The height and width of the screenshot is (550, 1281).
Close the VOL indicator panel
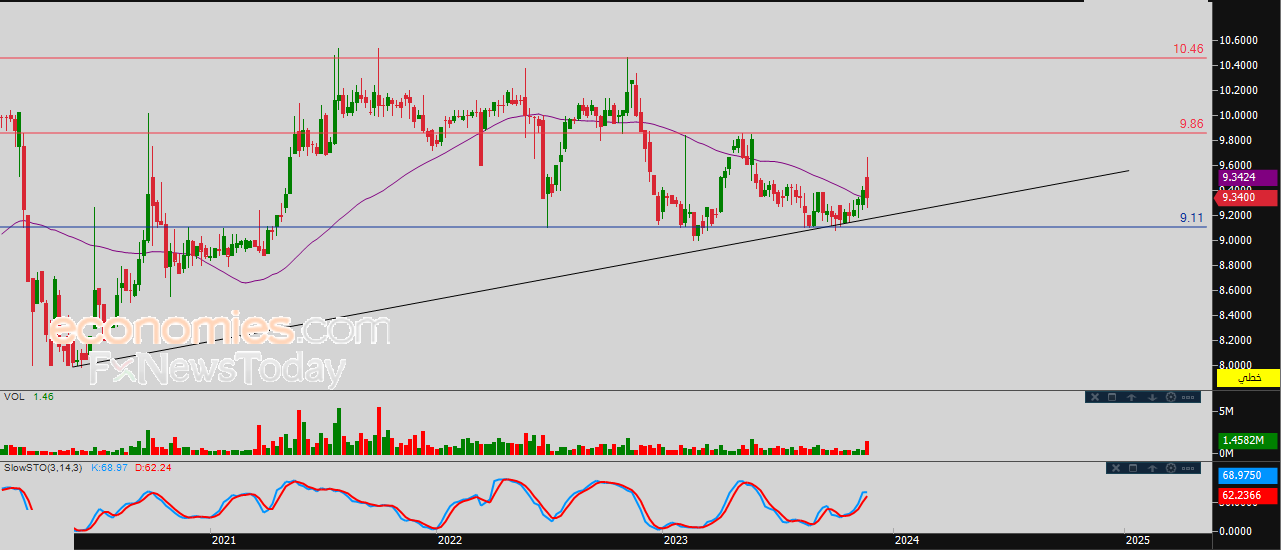[x=1095, y=397]
